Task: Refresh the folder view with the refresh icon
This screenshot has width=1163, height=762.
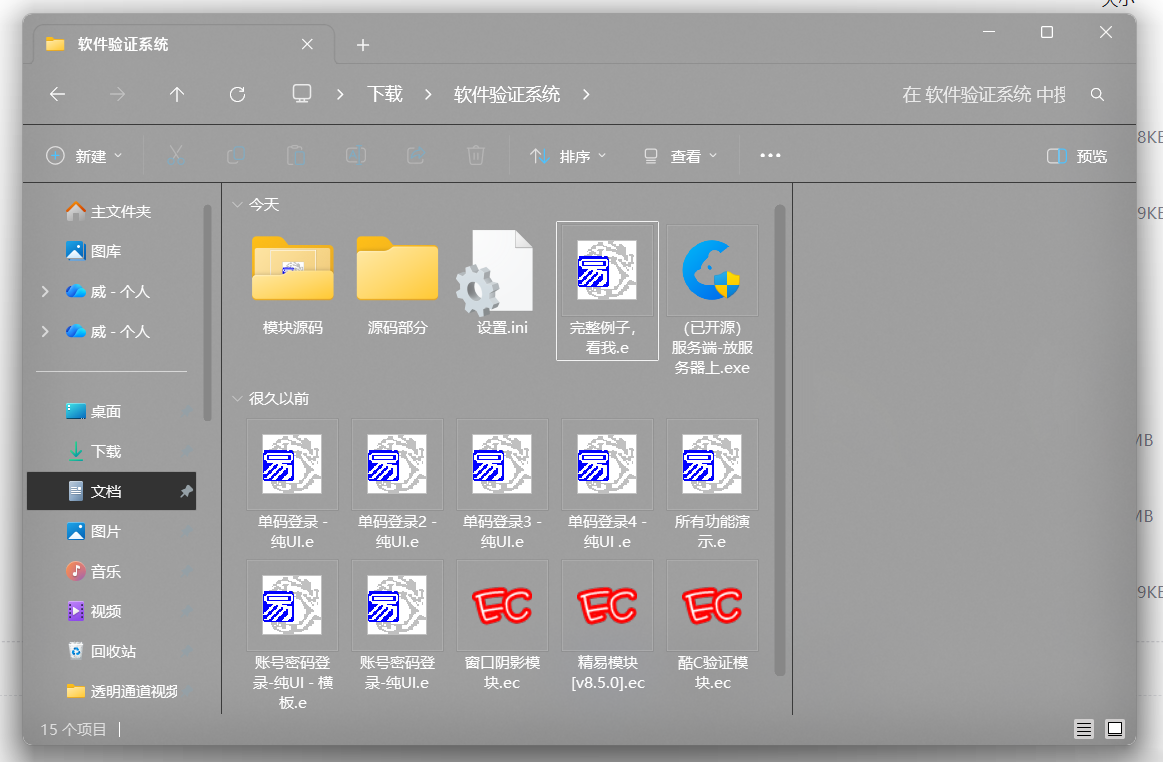Action: [x=237, y=94]
